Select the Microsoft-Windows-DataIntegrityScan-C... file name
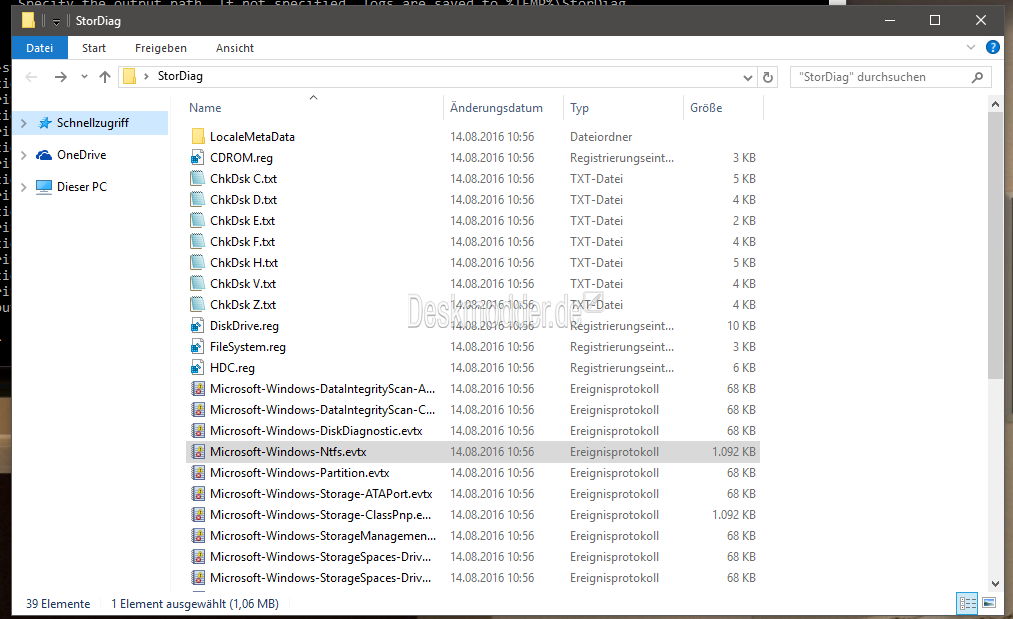Screen dimensions: 1013x619 pos(322,410)
